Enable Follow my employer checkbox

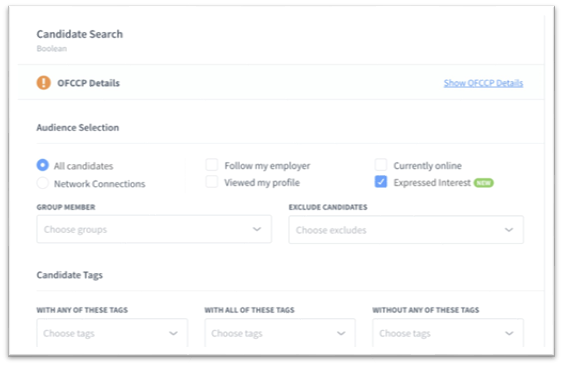pos(212,165)
